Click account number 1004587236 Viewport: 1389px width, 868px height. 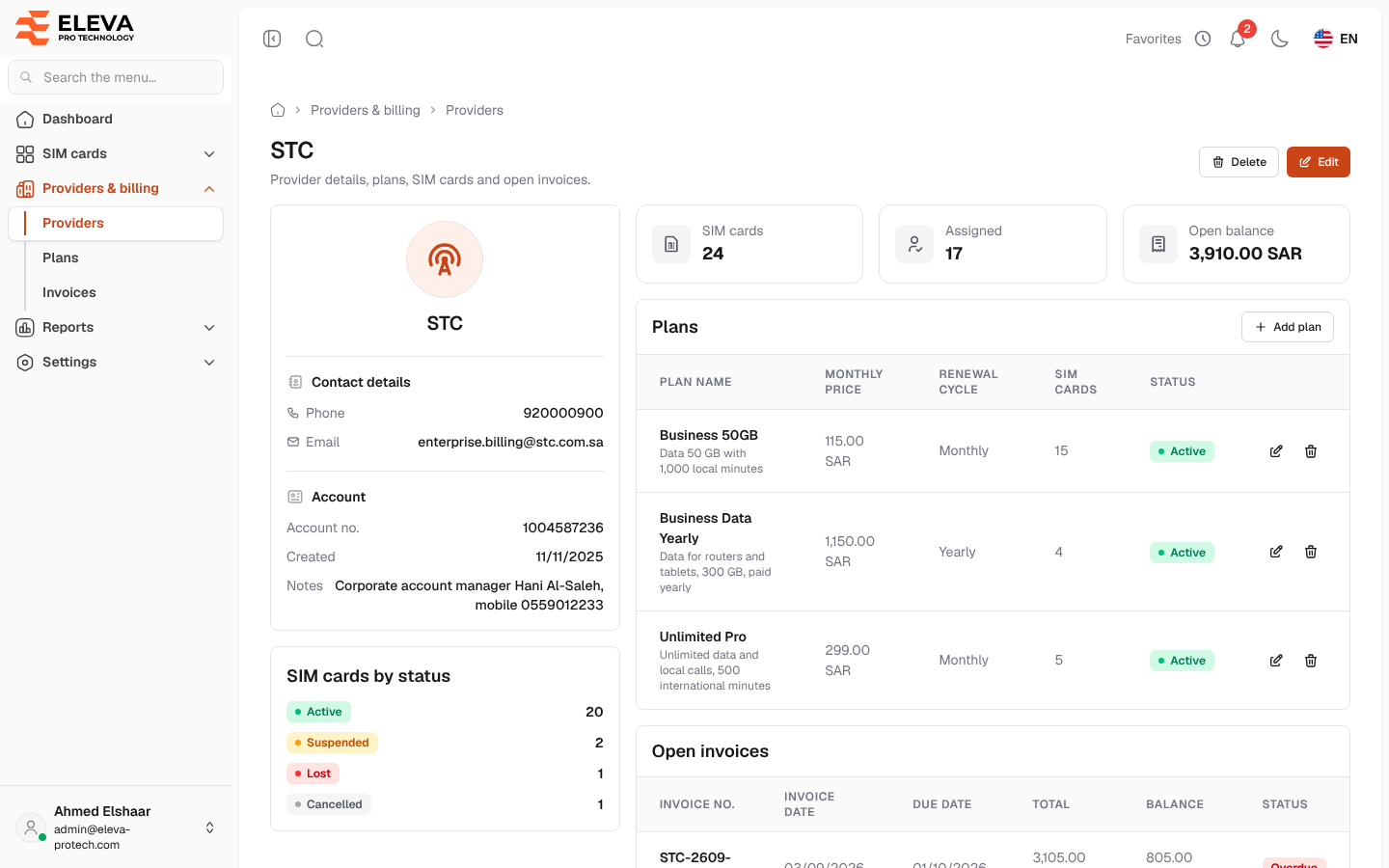pos(563,528)
